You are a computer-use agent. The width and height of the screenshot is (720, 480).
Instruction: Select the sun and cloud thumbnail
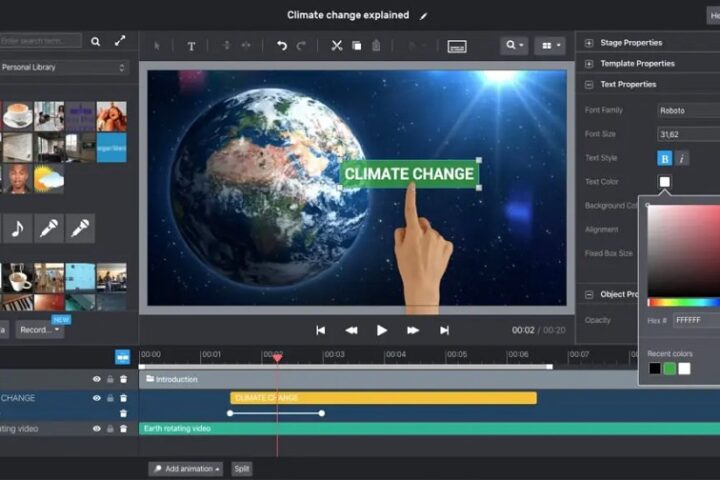tap(49, 179)
